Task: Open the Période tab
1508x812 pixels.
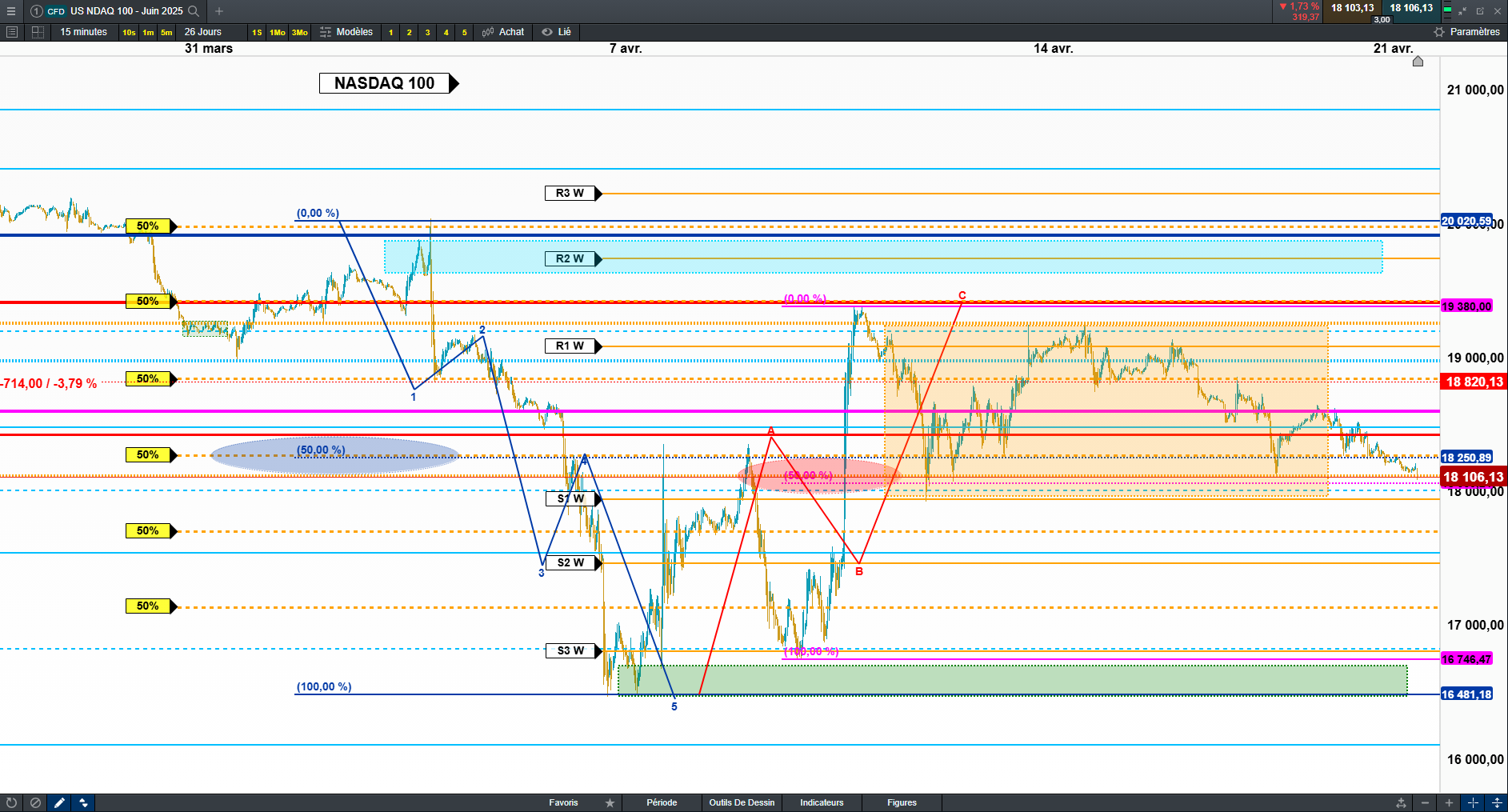Action: tap(662, 802)
